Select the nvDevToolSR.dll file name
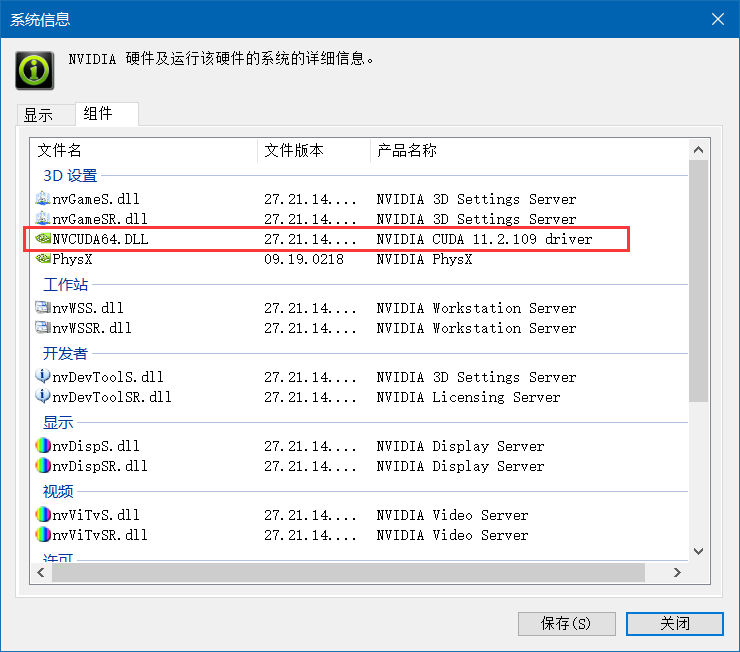The width and height of the screenshot is (740, 652). (x=112, y=397)
